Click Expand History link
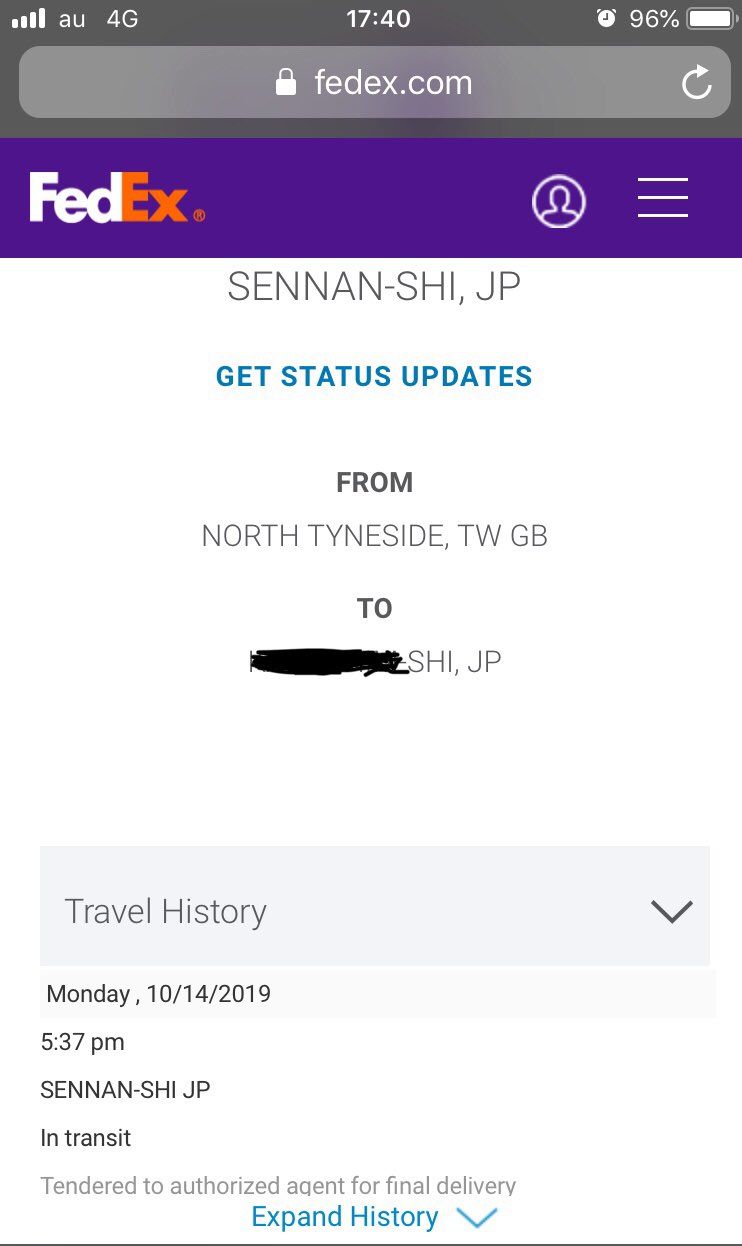Image resolution: width=742 pixels, height=1246 pixels. pos(345,1216)
